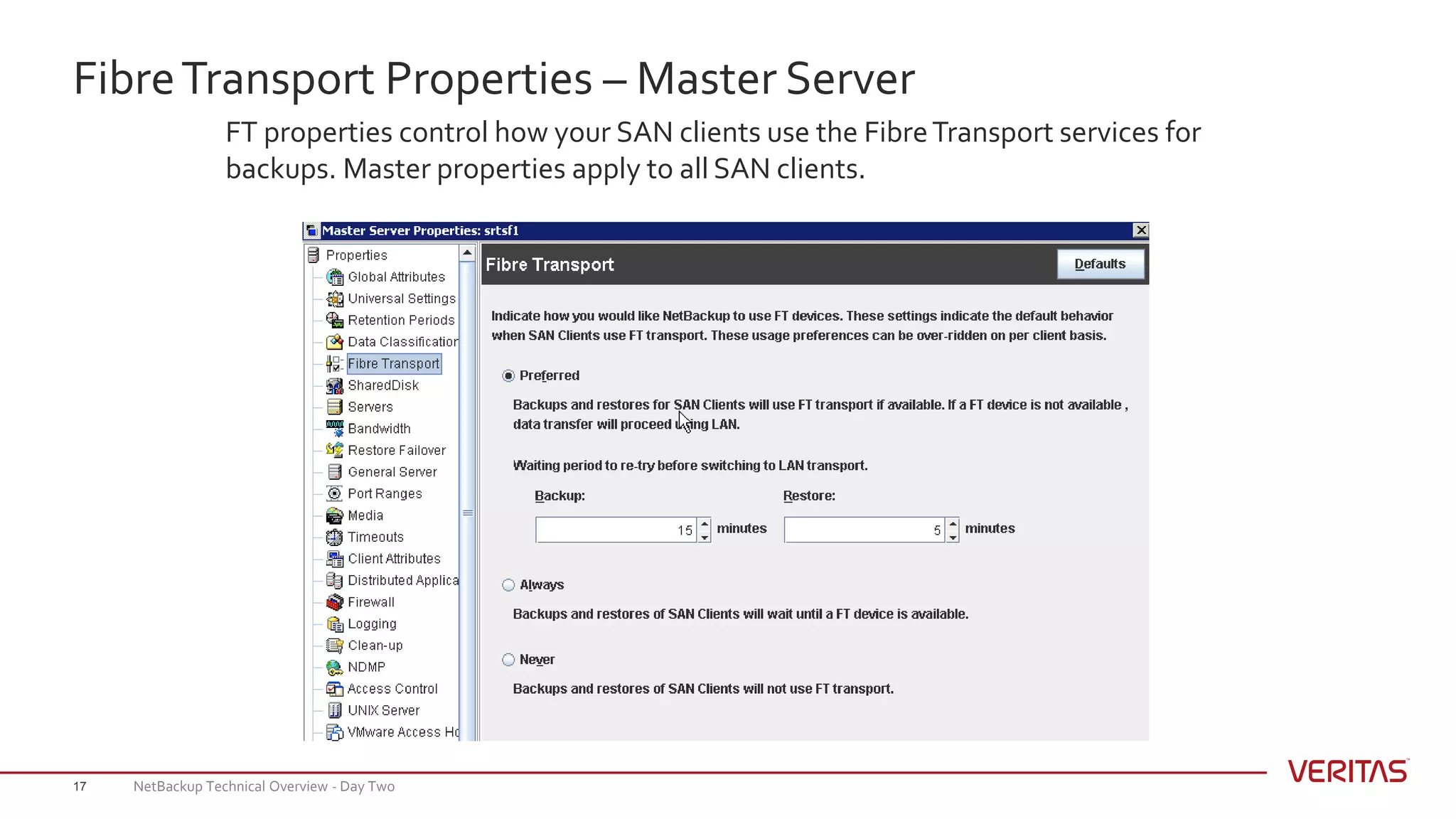The width and height of the screenshot is (1456, 819).
Task: Open SharedDisk properties
Action: pos(383,385)
